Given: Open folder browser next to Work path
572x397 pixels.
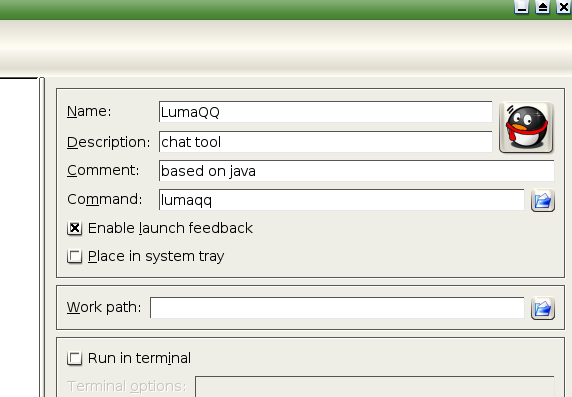Looking at the screenshot, I should [543, 308].
